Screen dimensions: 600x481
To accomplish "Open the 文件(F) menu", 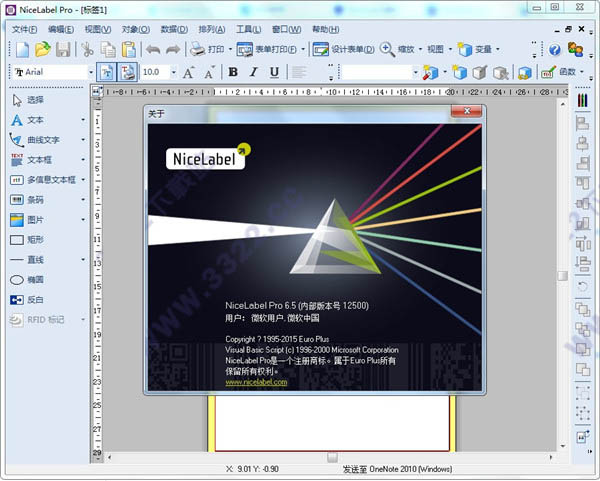I will [x=24, y=29].
